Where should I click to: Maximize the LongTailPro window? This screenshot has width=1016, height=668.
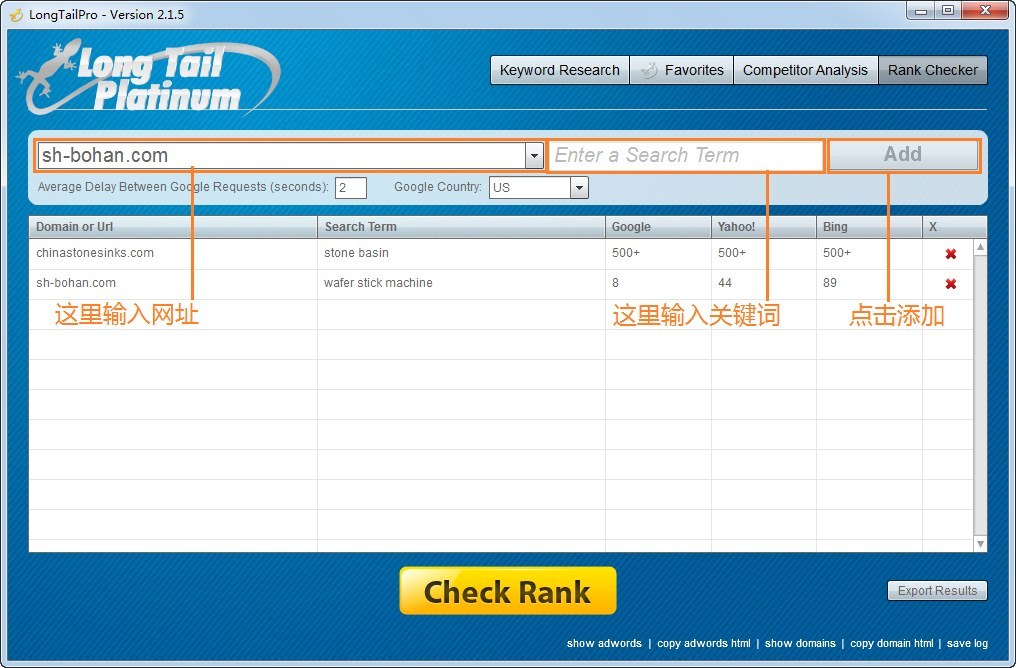[948, 11]
